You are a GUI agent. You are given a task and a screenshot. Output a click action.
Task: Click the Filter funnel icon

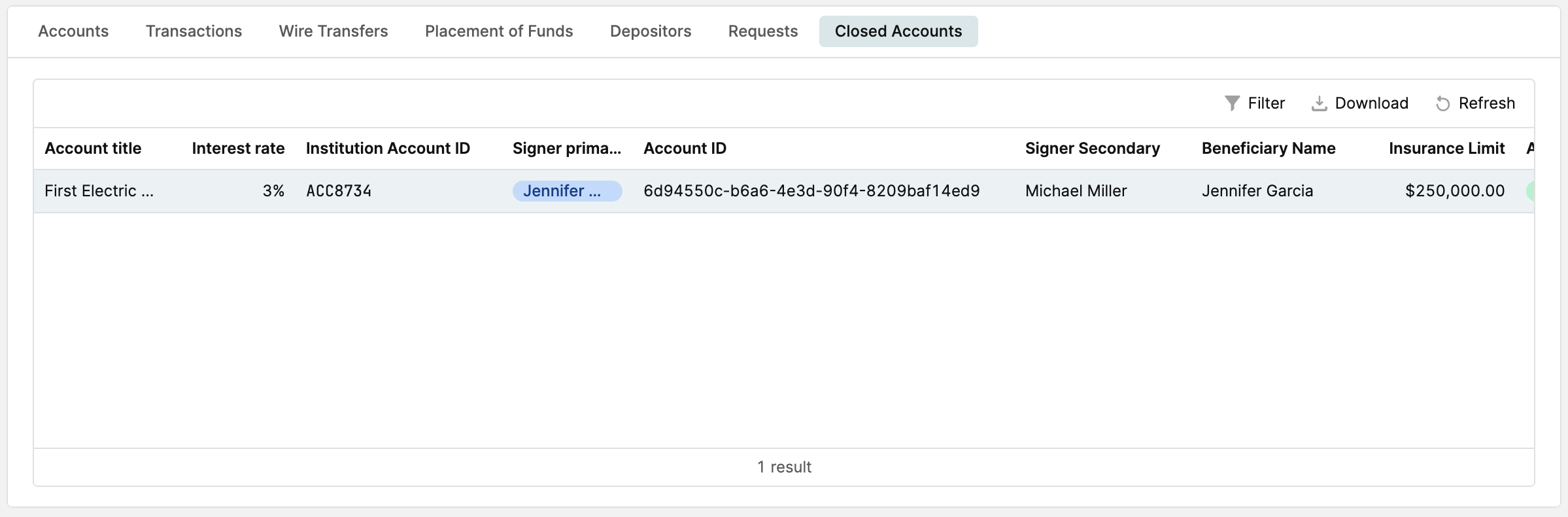pyautogui.click(x=1232, y=103)
